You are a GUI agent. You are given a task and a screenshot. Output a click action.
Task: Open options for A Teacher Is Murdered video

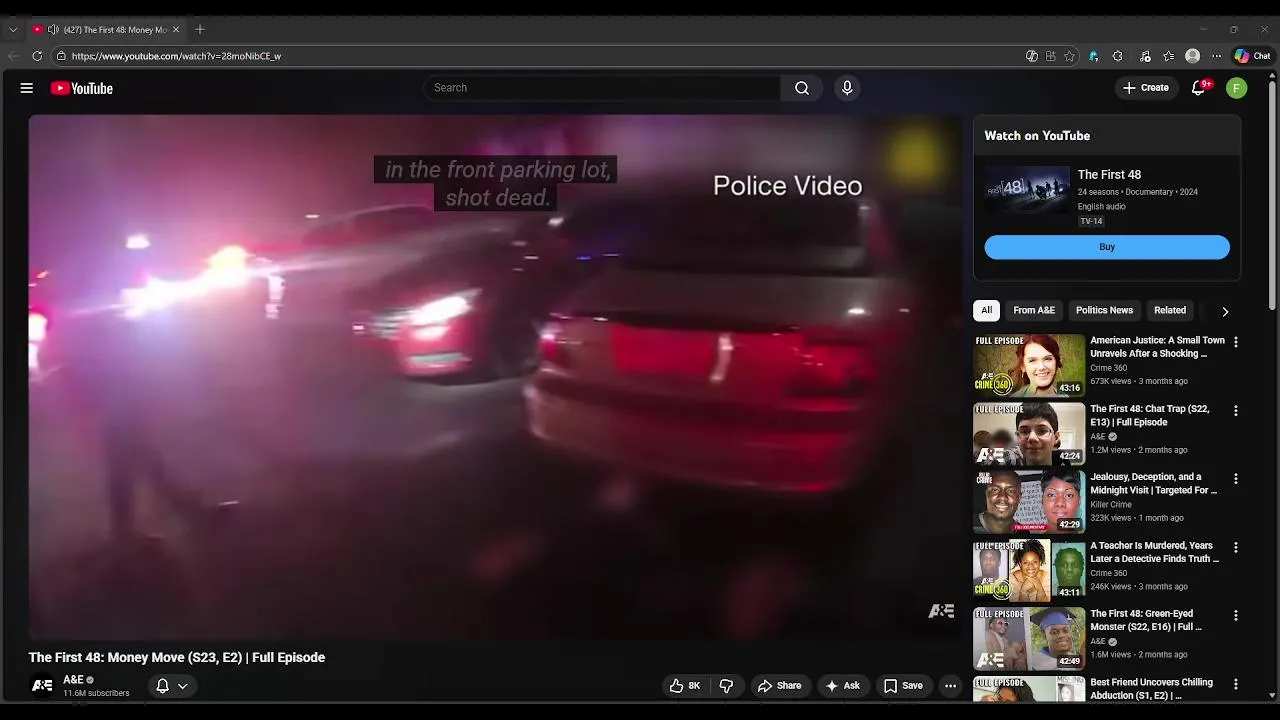1236,548
